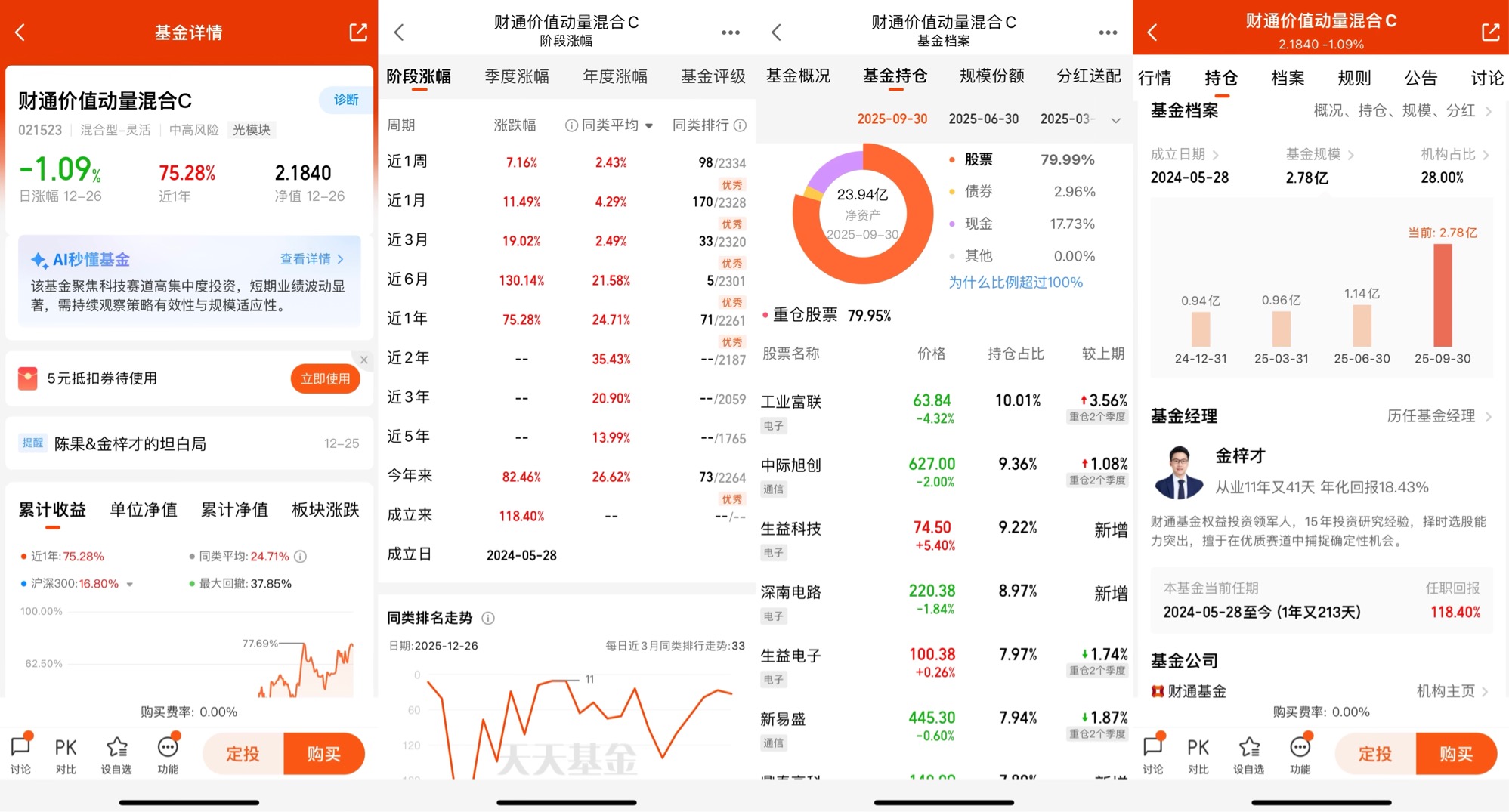The image size is (1509, 812).
Task: Tap info icon next to 同类排行 header
Action: coord(741,125)
